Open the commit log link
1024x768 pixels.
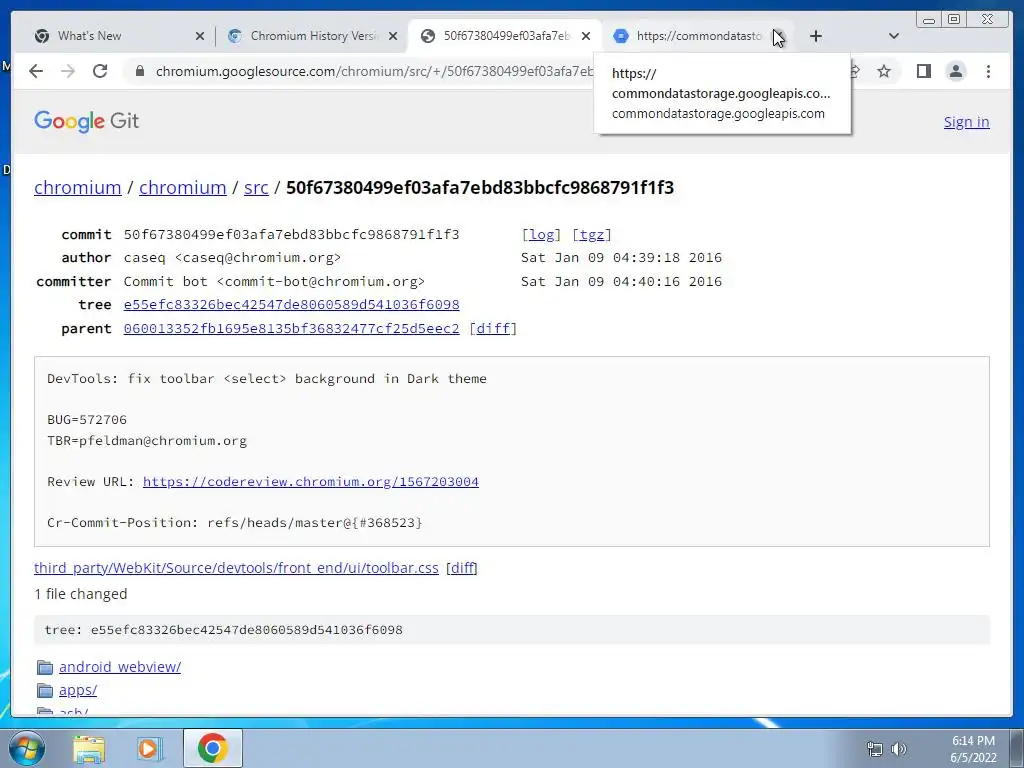coord(541,234)
